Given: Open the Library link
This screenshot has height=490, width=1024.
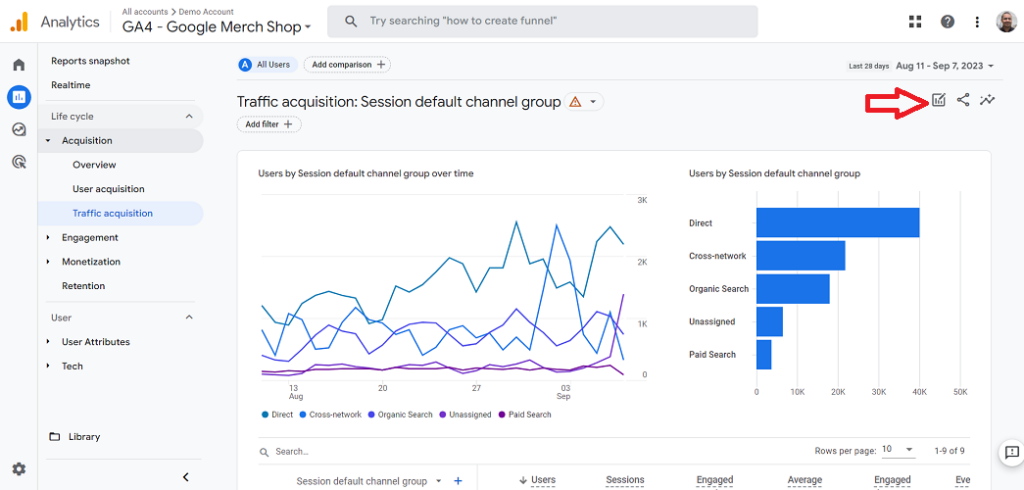Looking at the screenshot, I should click(x=84, y=437).
